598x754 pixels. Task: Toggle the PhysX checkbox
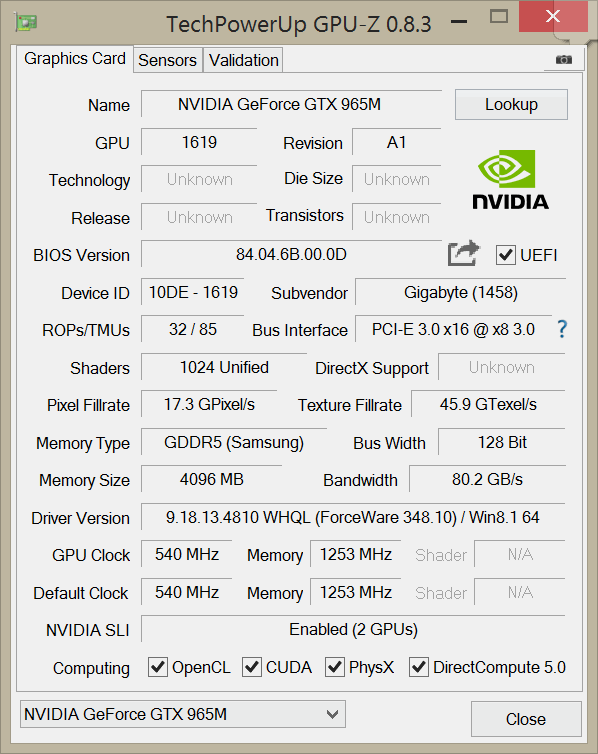(x=335, y=667)
